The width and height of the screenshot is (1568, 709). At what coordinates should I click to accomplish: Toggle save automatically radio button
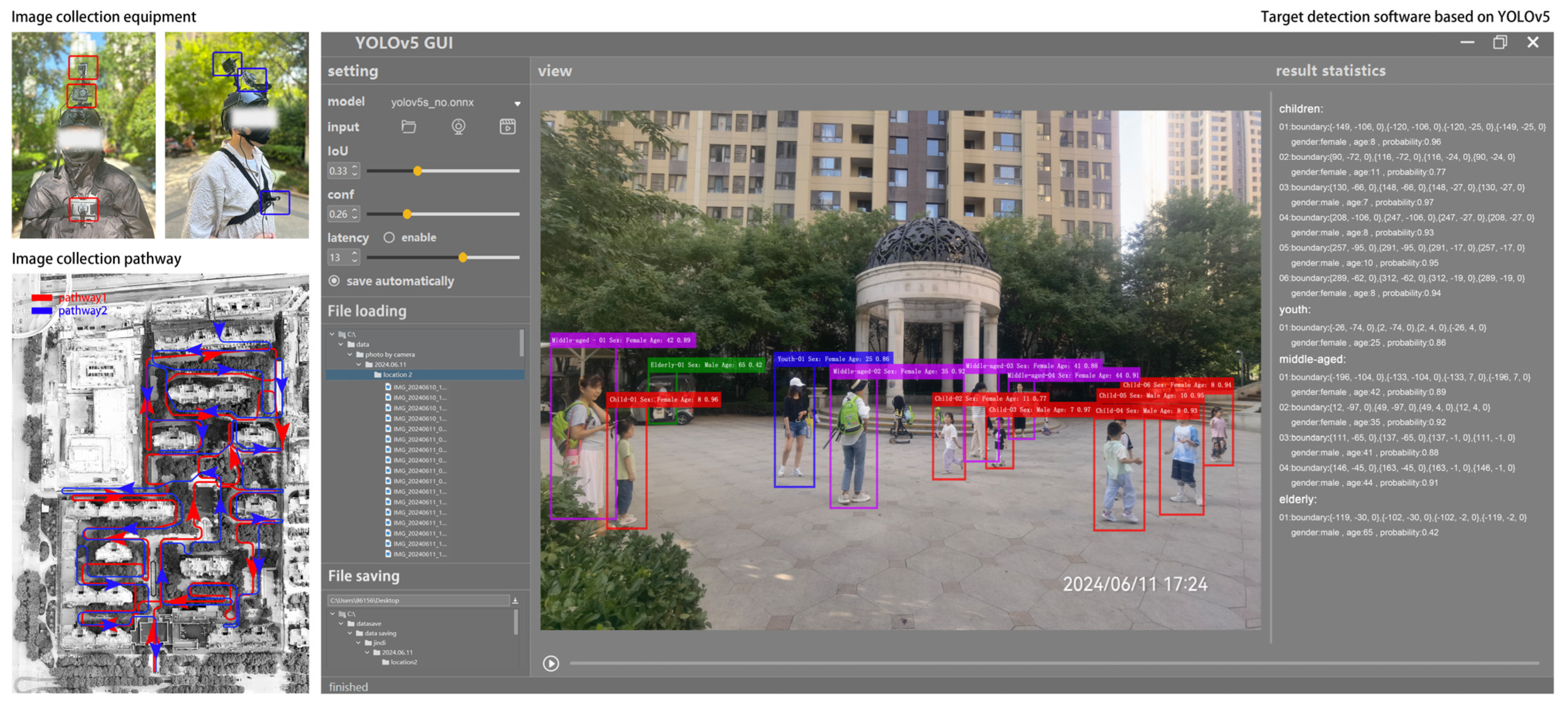coord(334,281)
